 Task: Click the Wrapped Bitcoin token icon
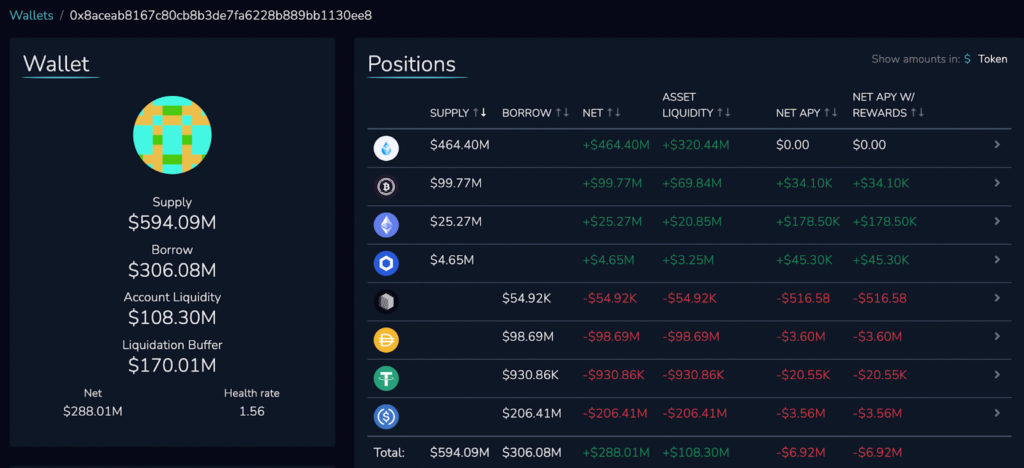pyautogui.click(x=386, y=187)
